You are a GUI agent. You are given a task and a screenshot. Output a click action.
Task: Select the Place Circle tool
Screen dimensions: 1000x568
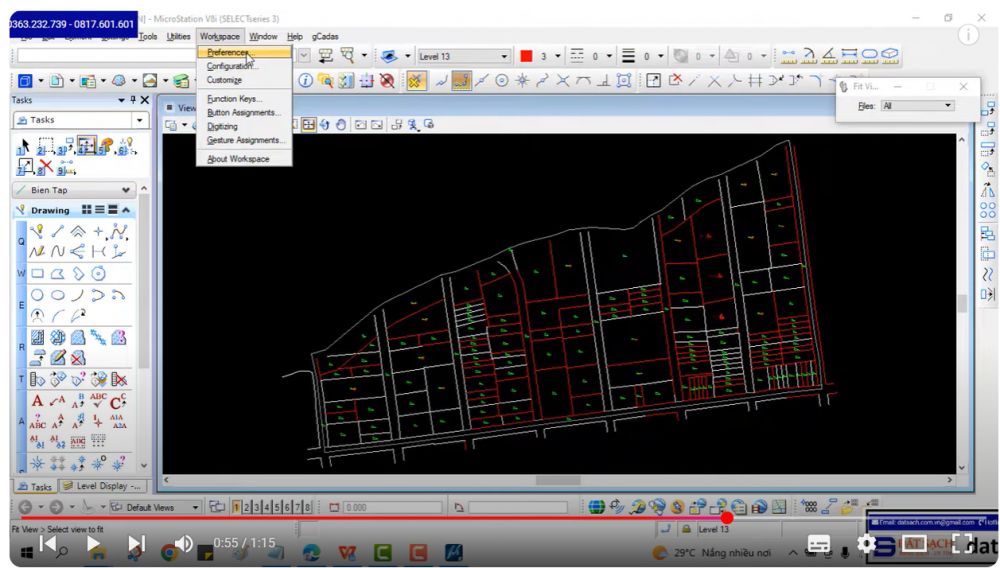pyautogui.click(x=37, y=295)
